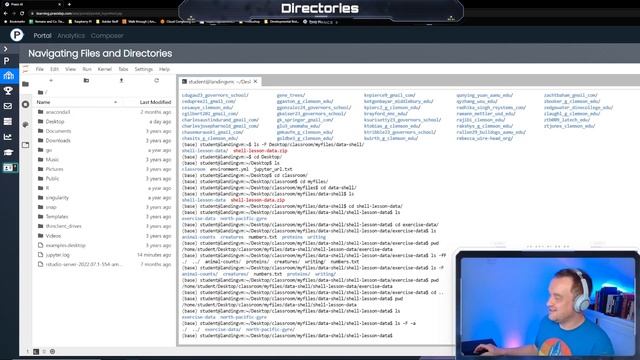The width and height of the screenshot is (640, 360).
Task: Open the go folder
Action: [104, 150]
